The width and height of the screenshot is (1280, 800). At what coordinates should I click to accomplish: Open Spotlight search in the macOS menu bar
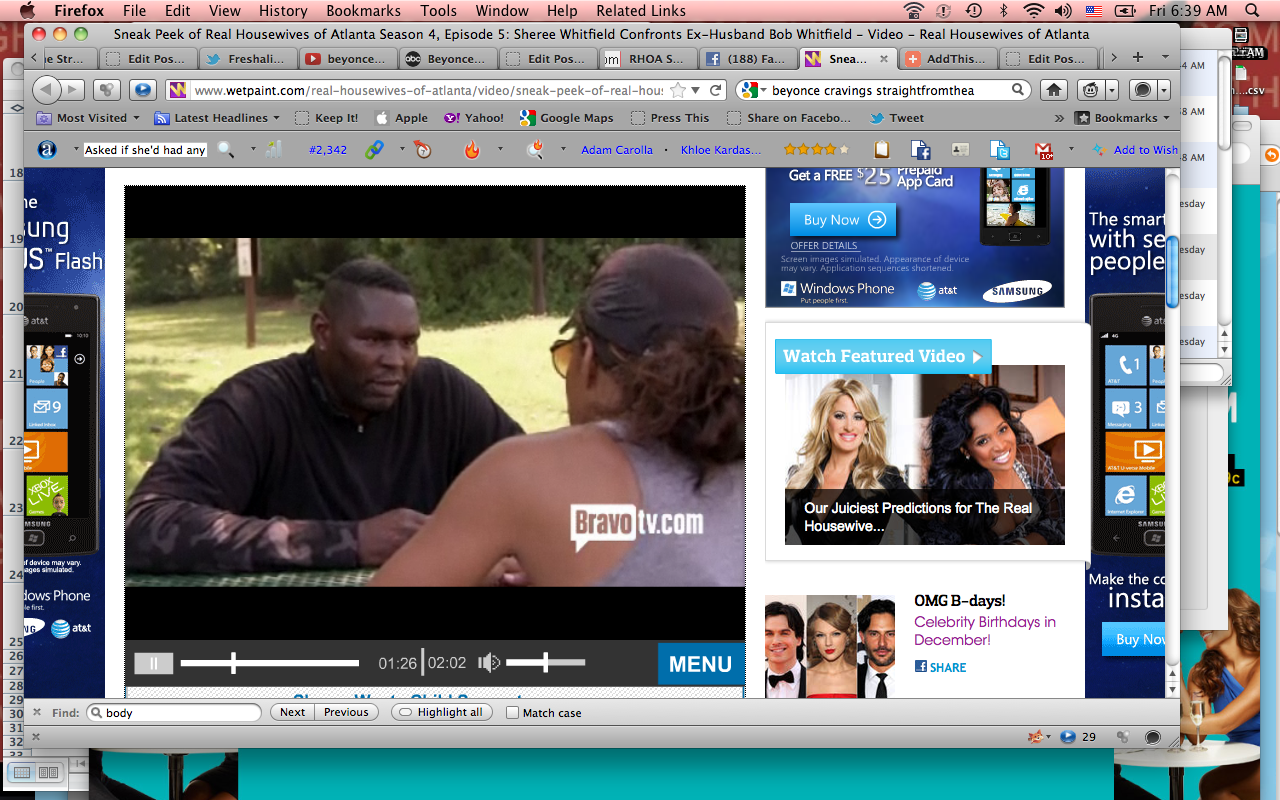1251,11
